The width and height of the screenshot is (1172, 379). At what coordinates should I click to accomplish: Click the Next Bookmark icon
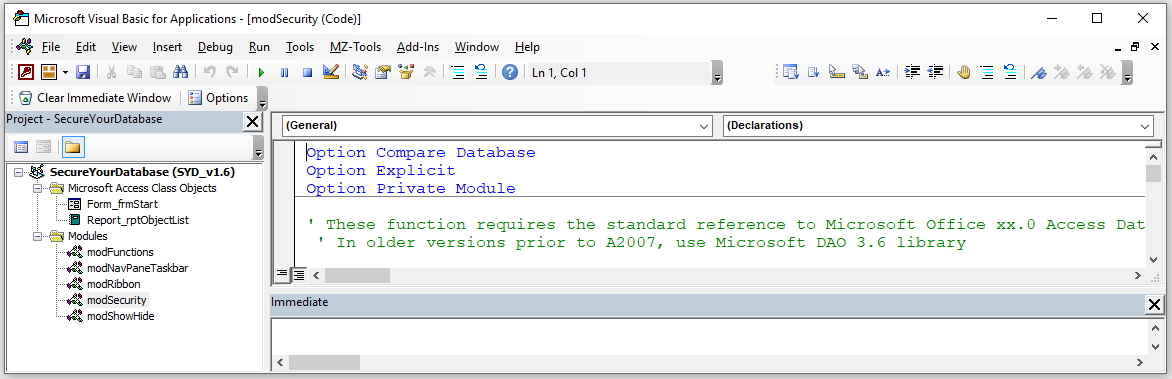(1061, 73)
